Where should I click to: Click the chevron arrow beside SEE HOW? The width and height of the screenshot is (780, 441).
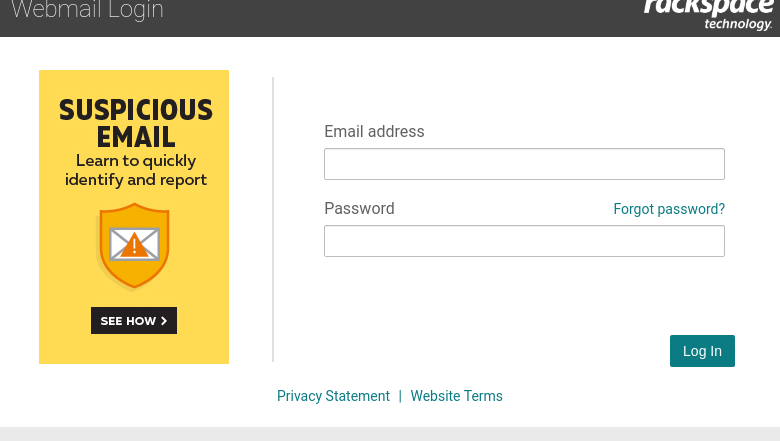(x=164, y=321)
